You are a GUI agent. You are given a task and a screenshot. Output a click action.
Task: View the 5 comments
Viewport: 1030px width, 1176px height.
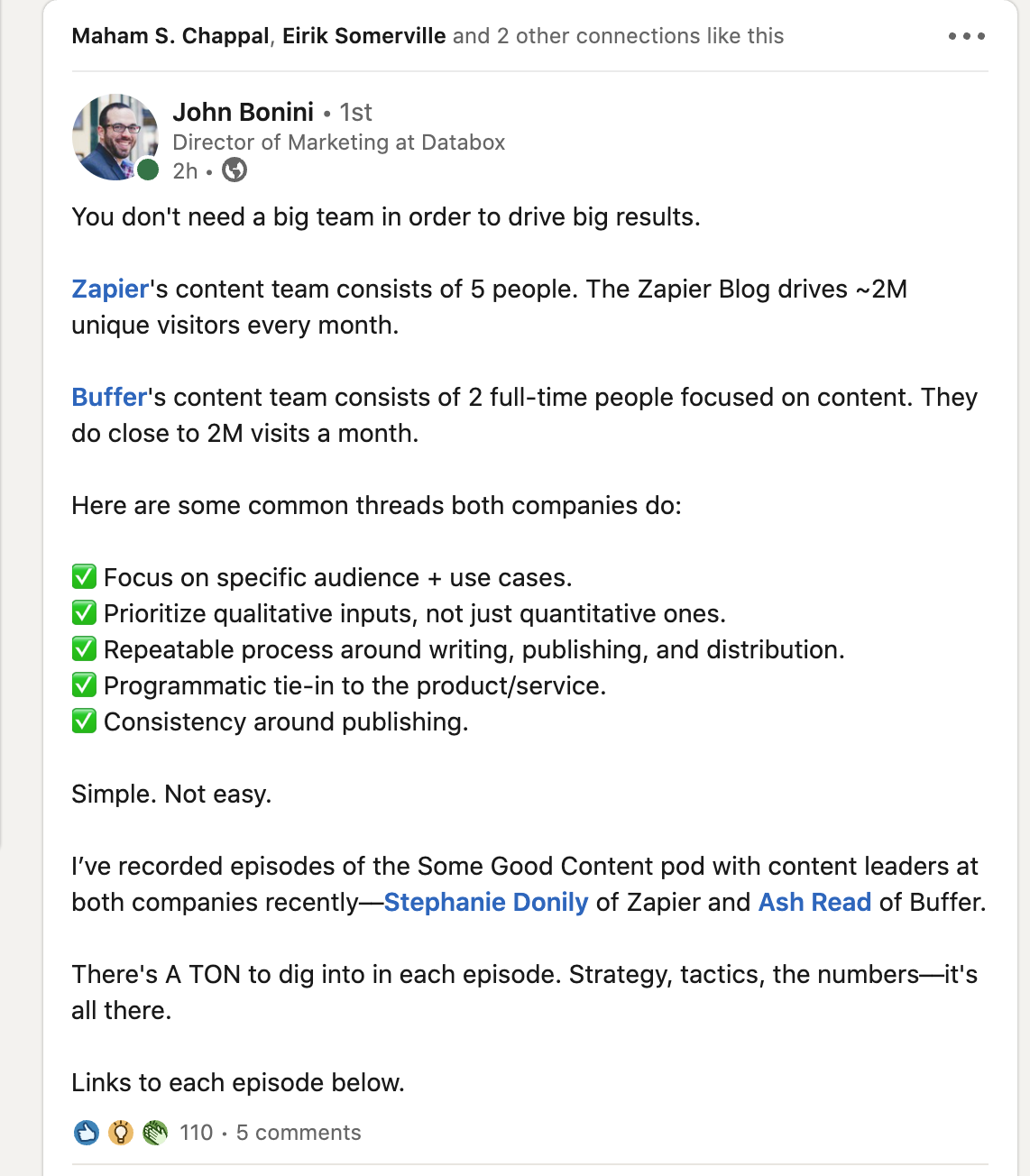click(299, 1133)
